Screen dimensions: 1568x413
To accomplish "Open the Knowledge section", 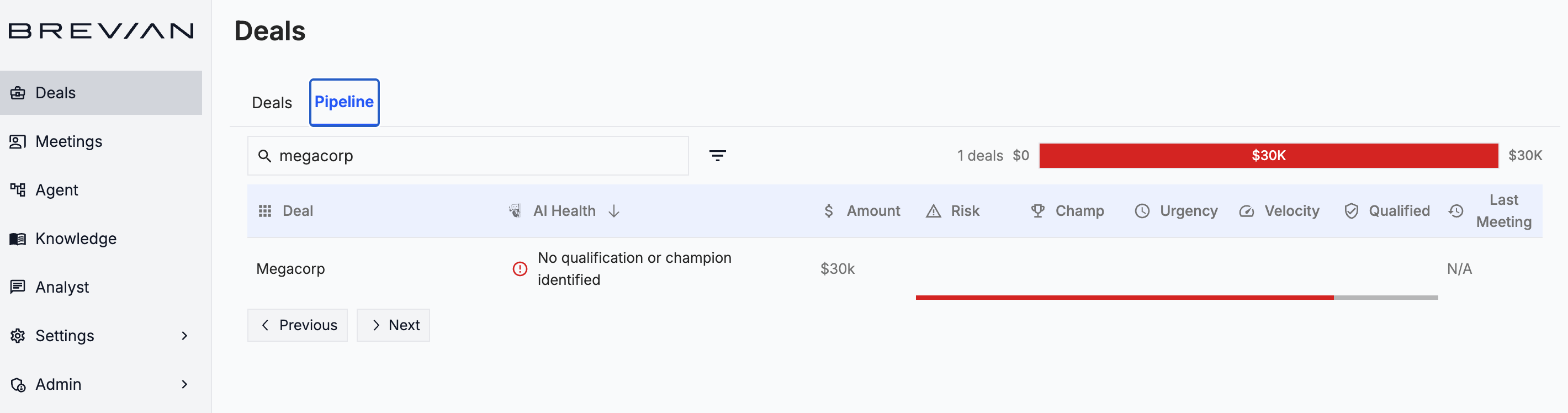I will (x=75, y=238).
